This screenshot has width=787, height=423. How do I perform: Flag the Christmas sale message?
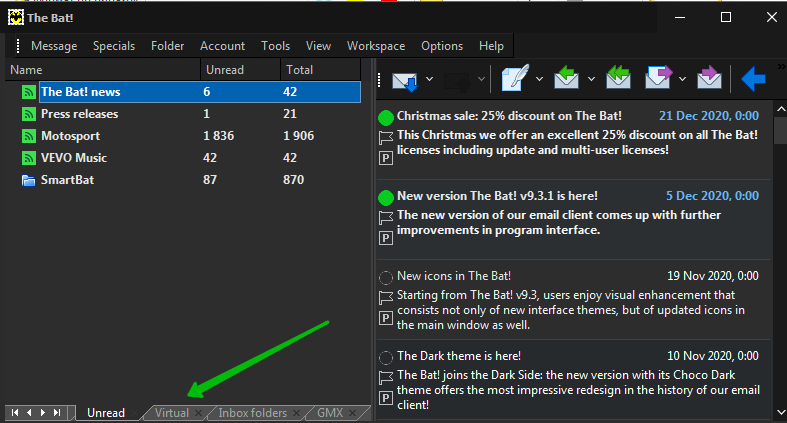tap(385, 137)
